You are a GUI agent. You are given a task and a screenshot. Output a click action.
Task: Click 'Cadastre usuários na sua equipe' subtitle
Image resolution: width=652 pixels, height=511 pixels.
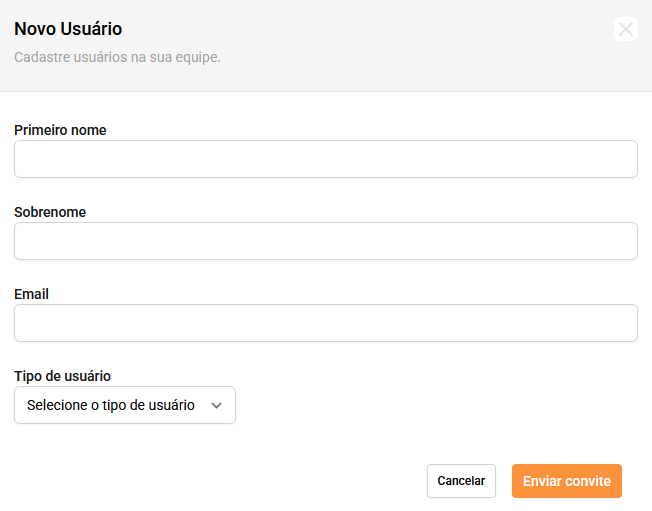[117, 57]
